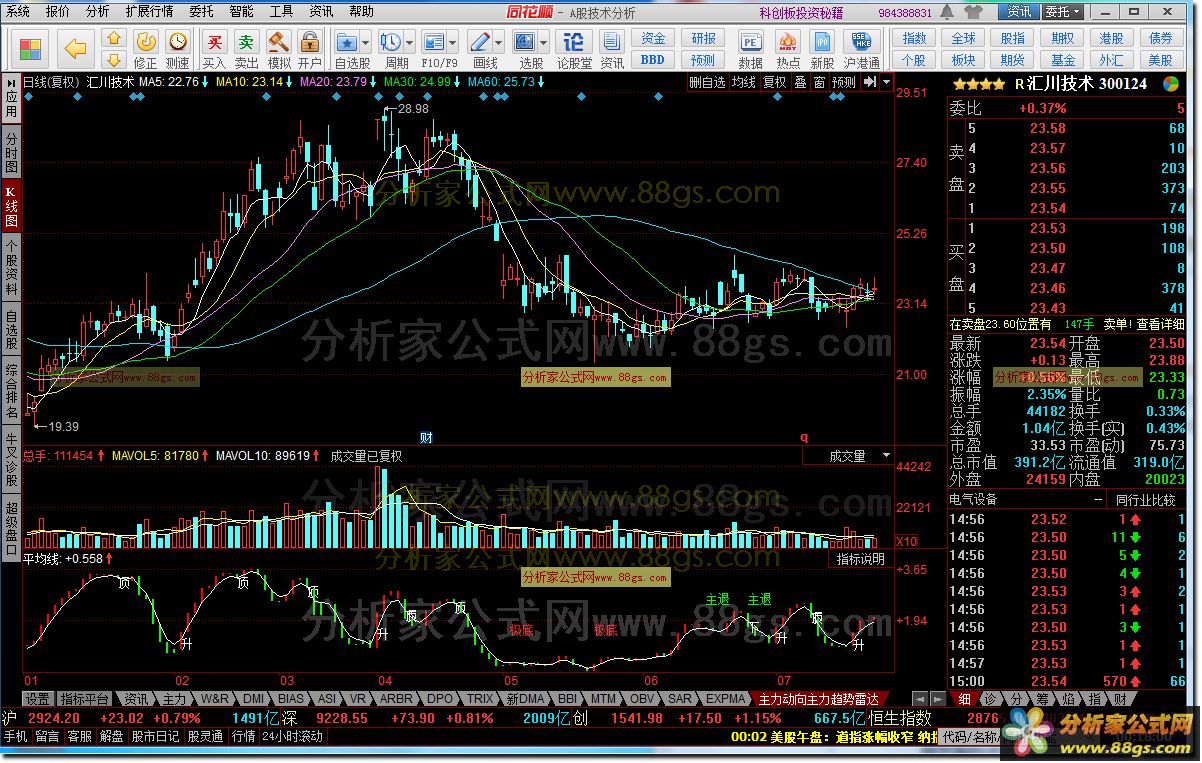The image size is (1202, 763).
Task: Select the 自选股 side tab
Action: coord(11,329)
